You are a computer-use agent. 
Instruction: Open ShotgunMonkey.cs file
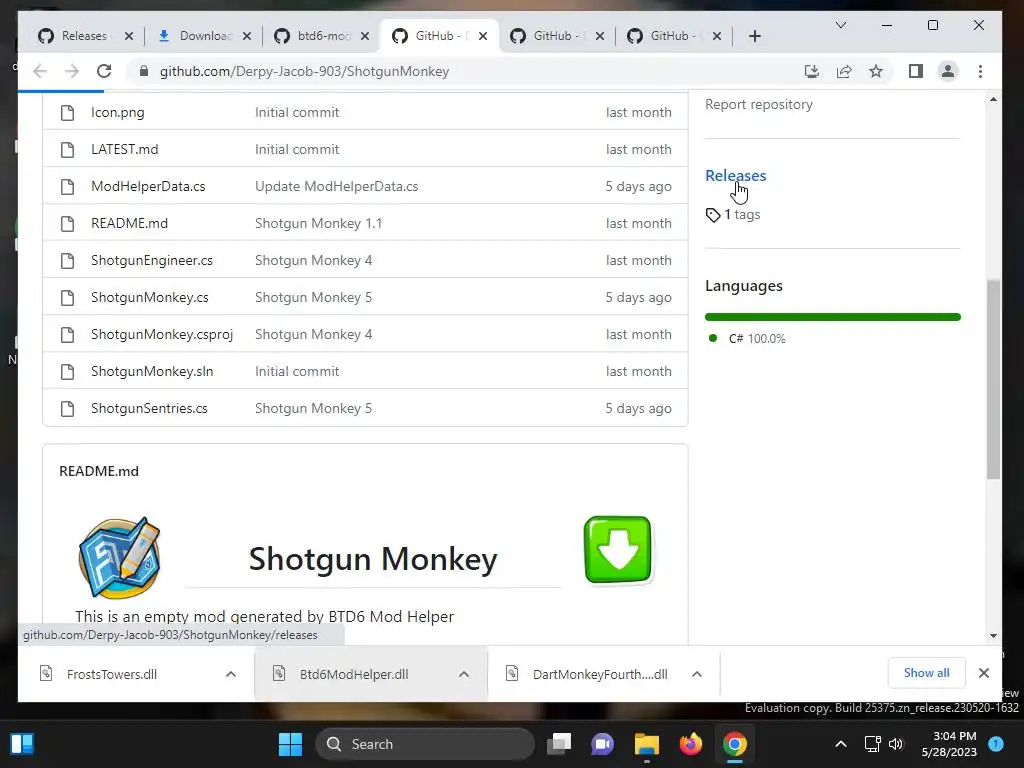[150, 297]
